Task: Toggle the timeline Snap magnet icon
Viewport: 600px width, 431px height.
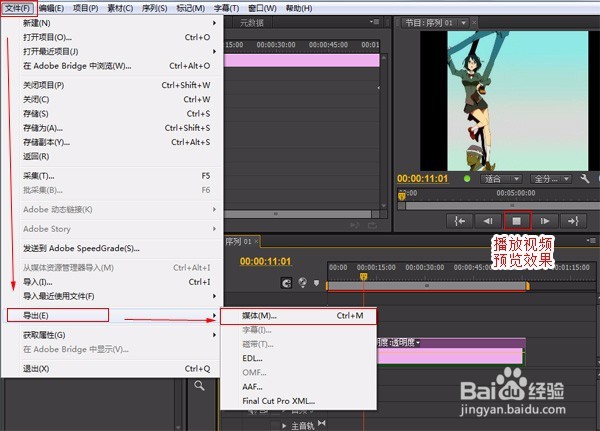Action: [x=286, y=283]
